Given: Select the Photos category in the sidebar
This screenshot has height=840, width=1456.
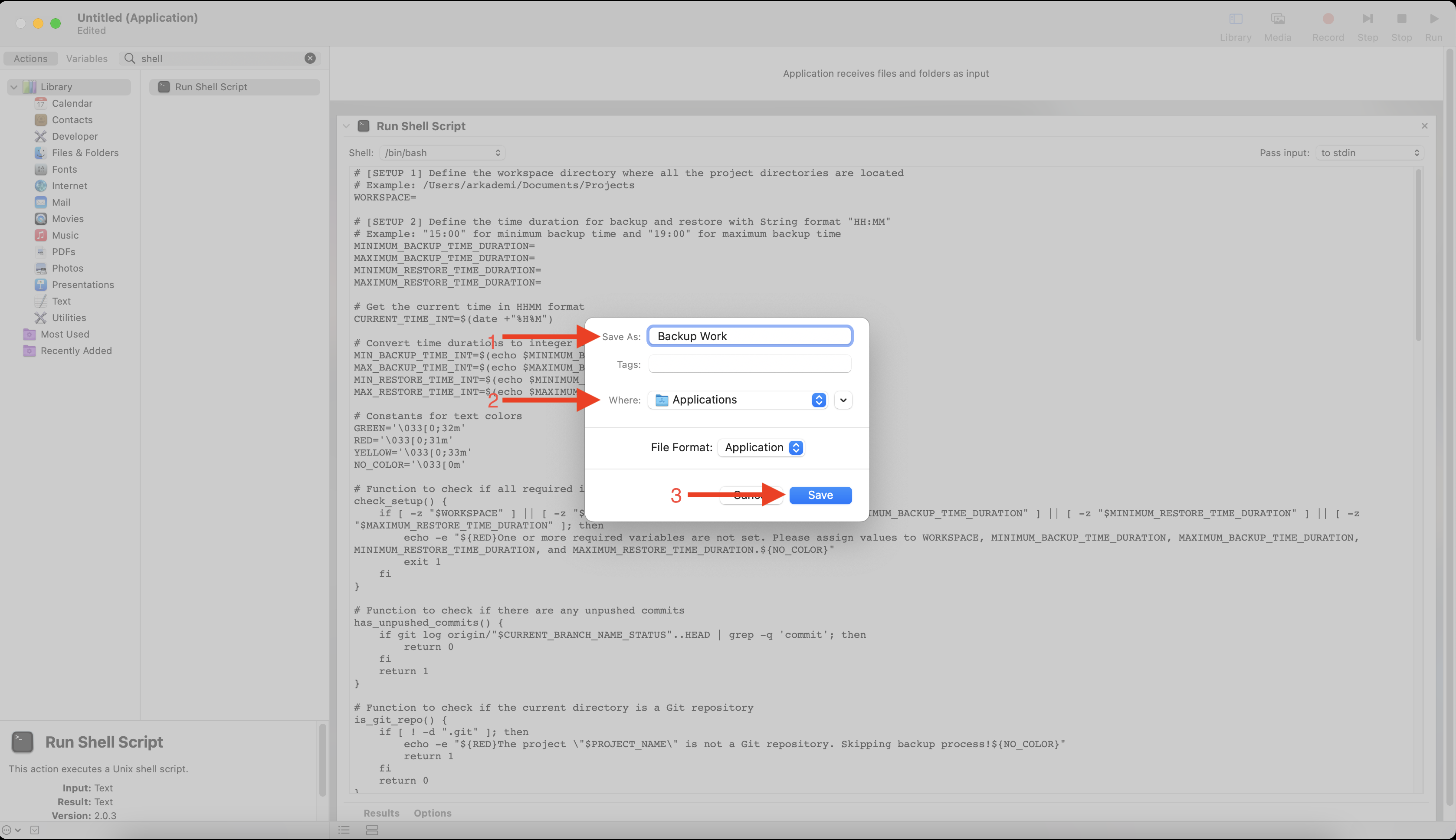Looking at the screenshot, I should click(68, 268).
